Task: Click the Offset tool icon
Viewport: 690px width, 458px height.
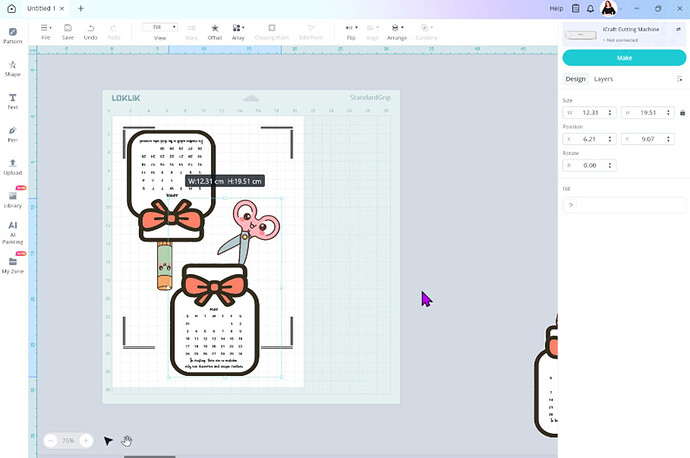Action: point(214,30)
